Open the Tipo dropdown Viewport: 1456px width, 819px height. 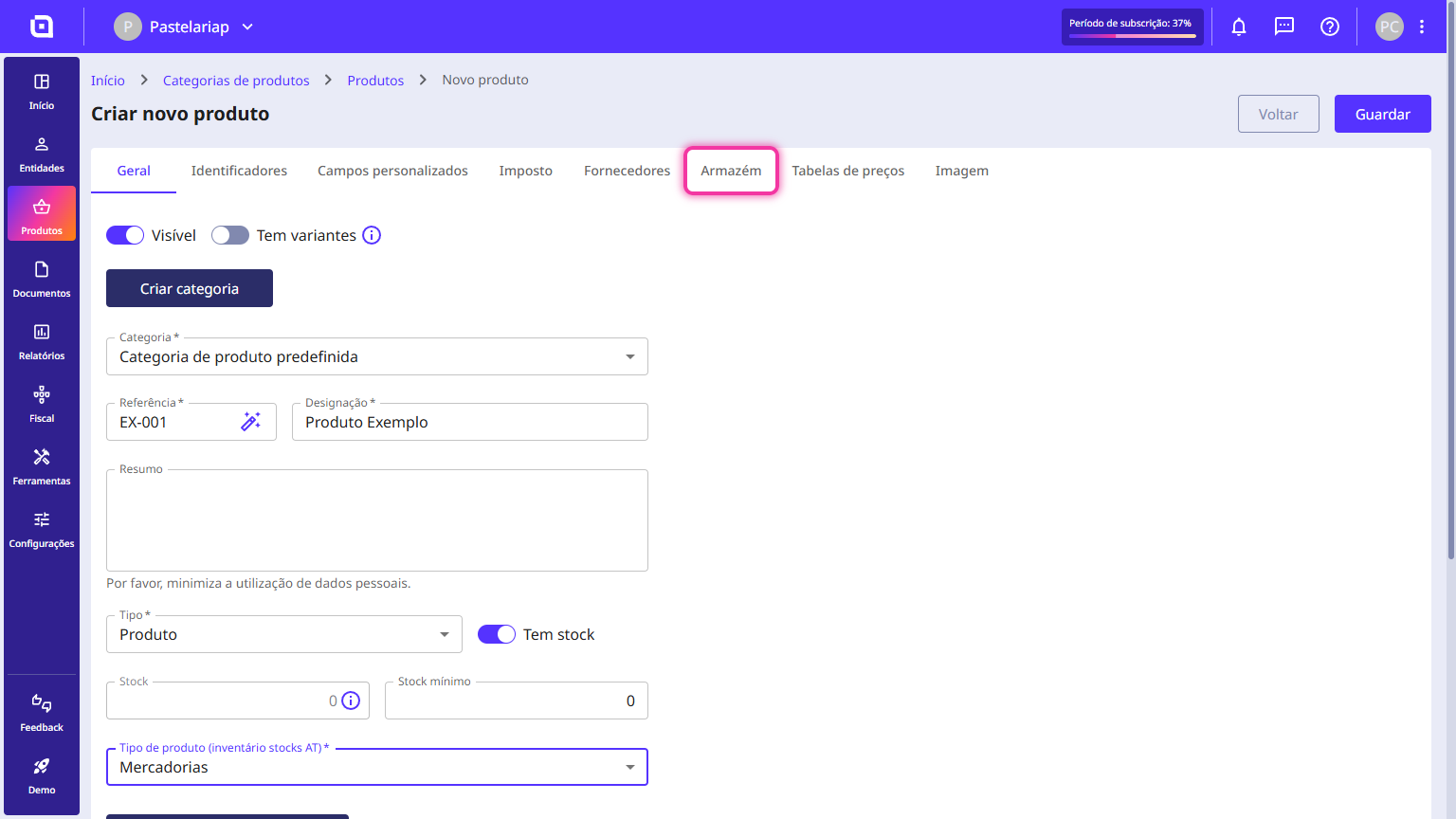[x=284, y=634]
